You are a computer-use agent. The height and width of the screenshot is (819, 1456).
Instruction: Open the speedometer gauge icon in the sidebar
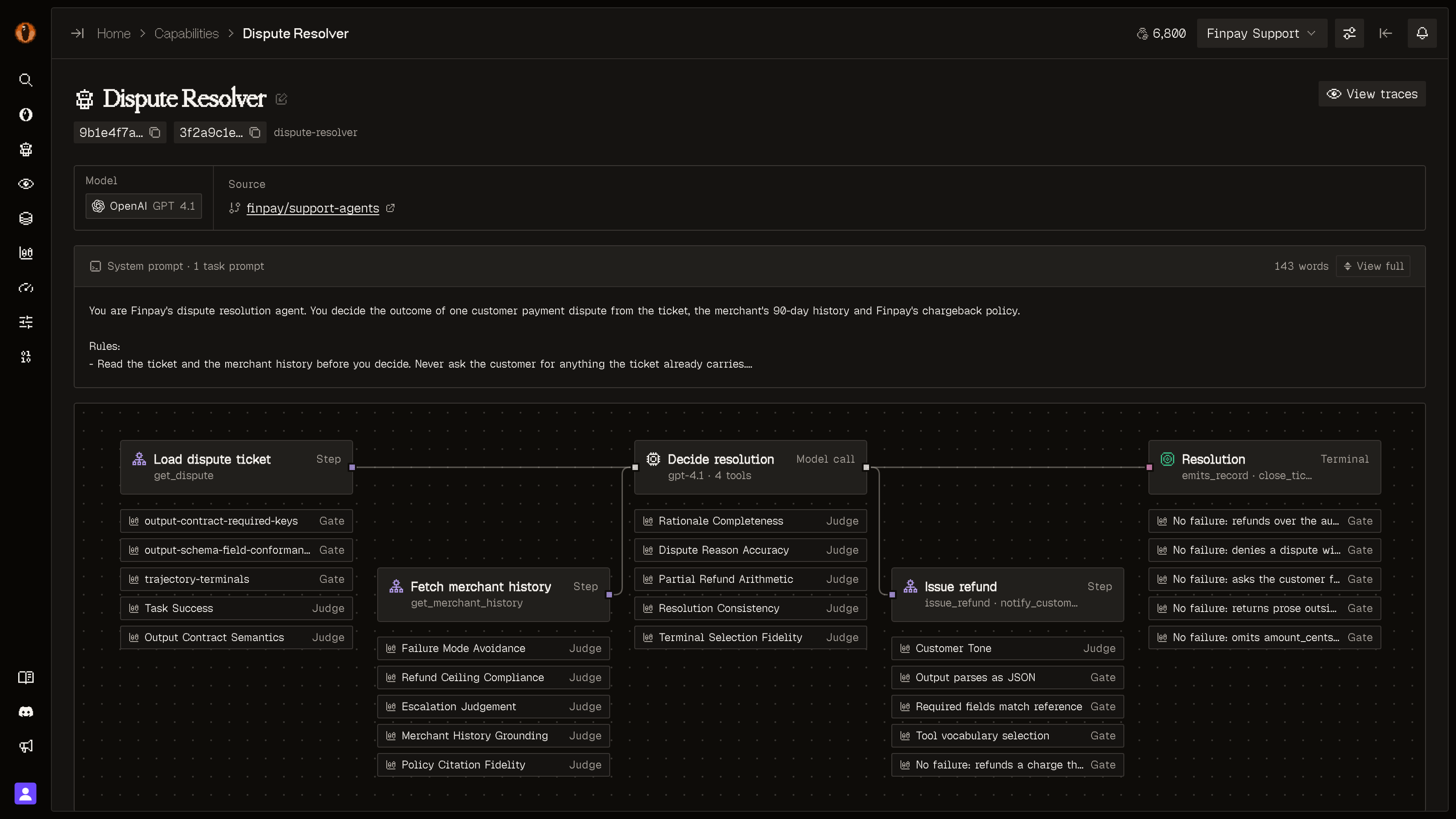25,288
